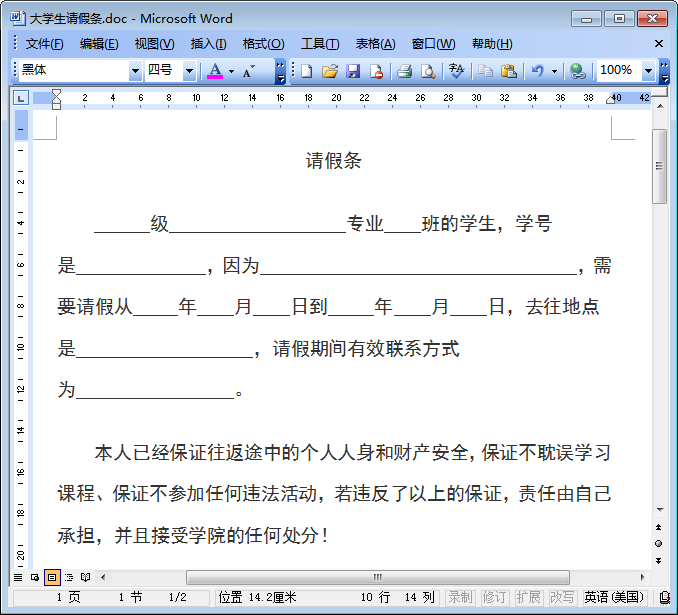Jump to the previous page with the double up arrow
This screenshot has height=615, width=678.
click(659, 527)
